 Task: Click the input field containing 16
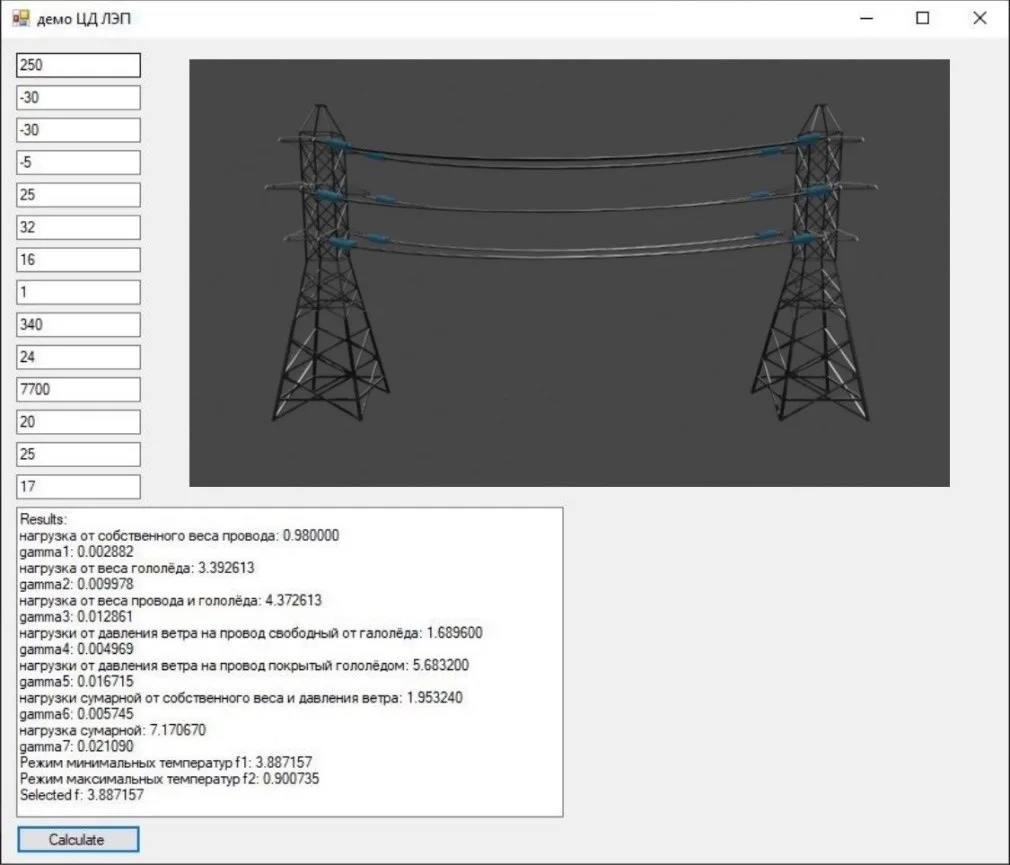[78, 260]
